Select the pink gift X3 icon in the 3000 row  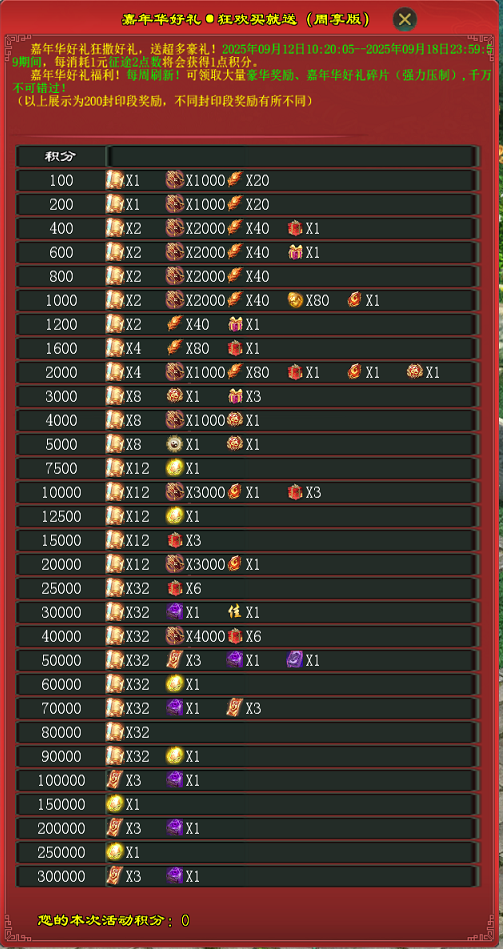[x=235, y=396]
